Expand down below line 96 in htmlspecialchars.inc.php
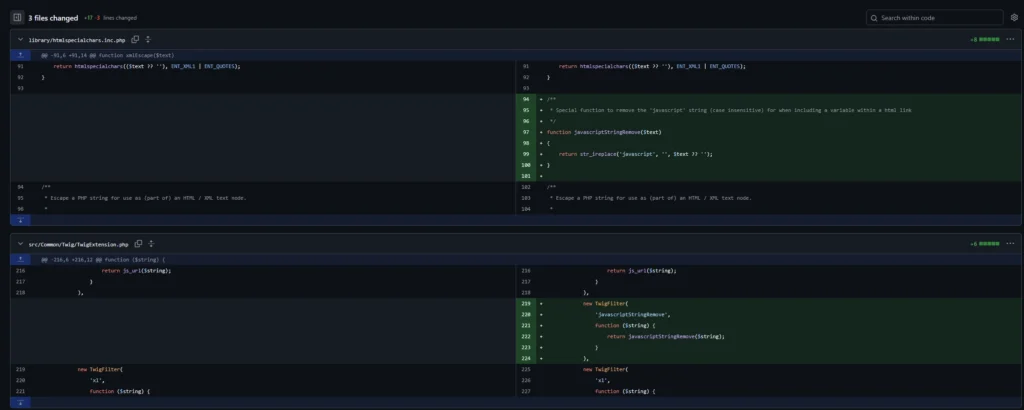1024x410 pixels. [x=20, y=220]
